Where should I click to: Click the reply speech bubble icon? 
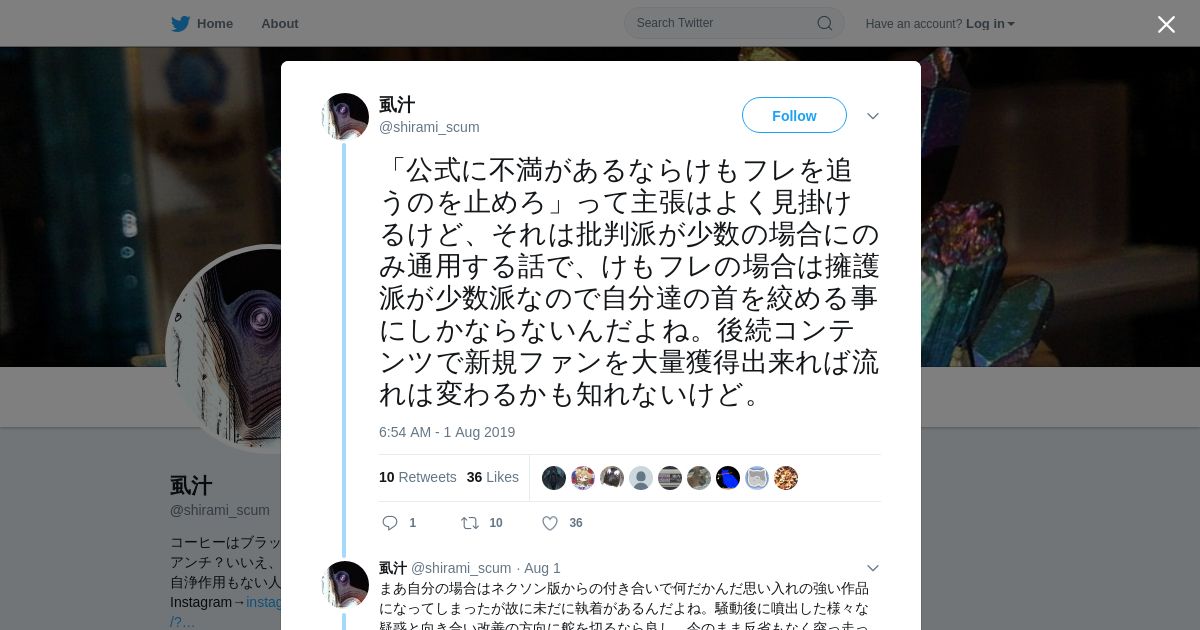[390, 523]
